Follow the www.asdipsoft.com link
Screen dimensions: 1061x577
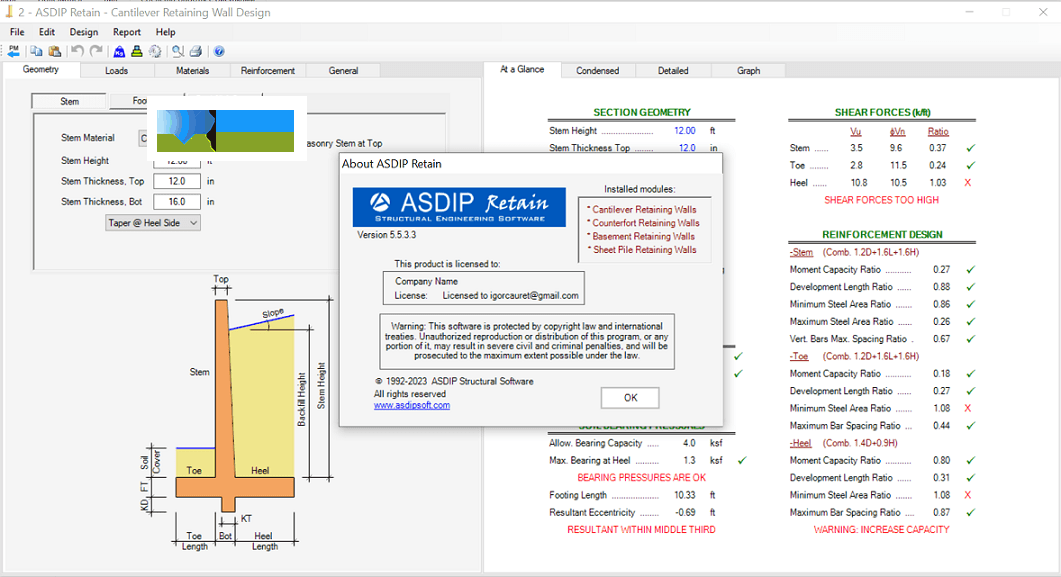[x=412, y=405]
